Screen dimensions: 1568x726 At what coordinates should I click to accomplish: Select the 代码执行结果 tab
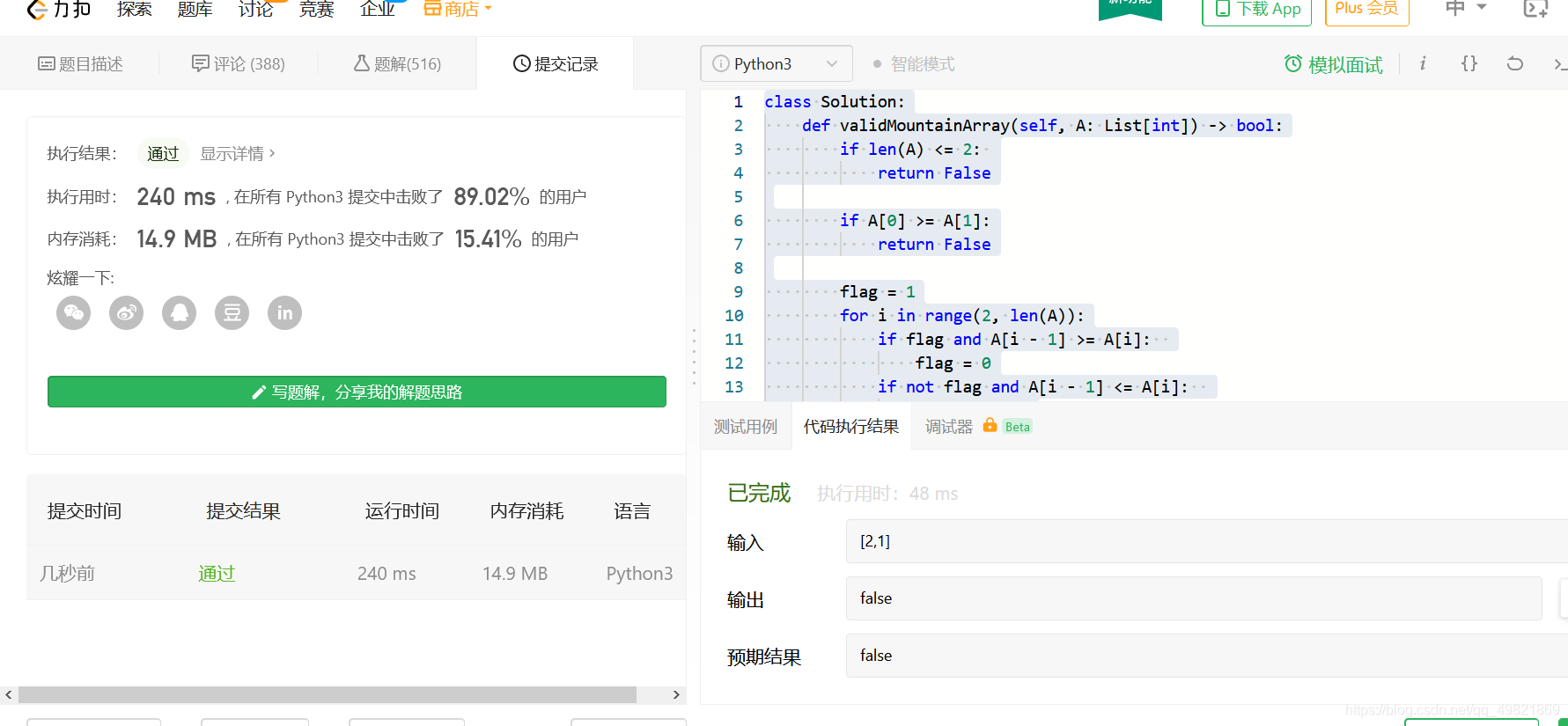851,427
